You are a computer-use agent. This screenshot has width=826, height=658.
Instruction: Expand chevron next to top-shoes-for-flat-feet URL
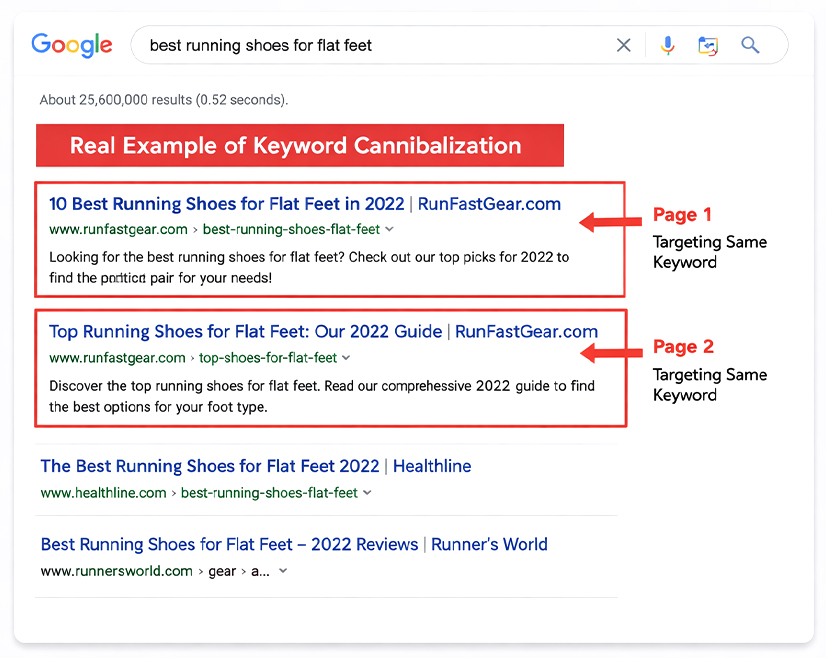[346, 357]
